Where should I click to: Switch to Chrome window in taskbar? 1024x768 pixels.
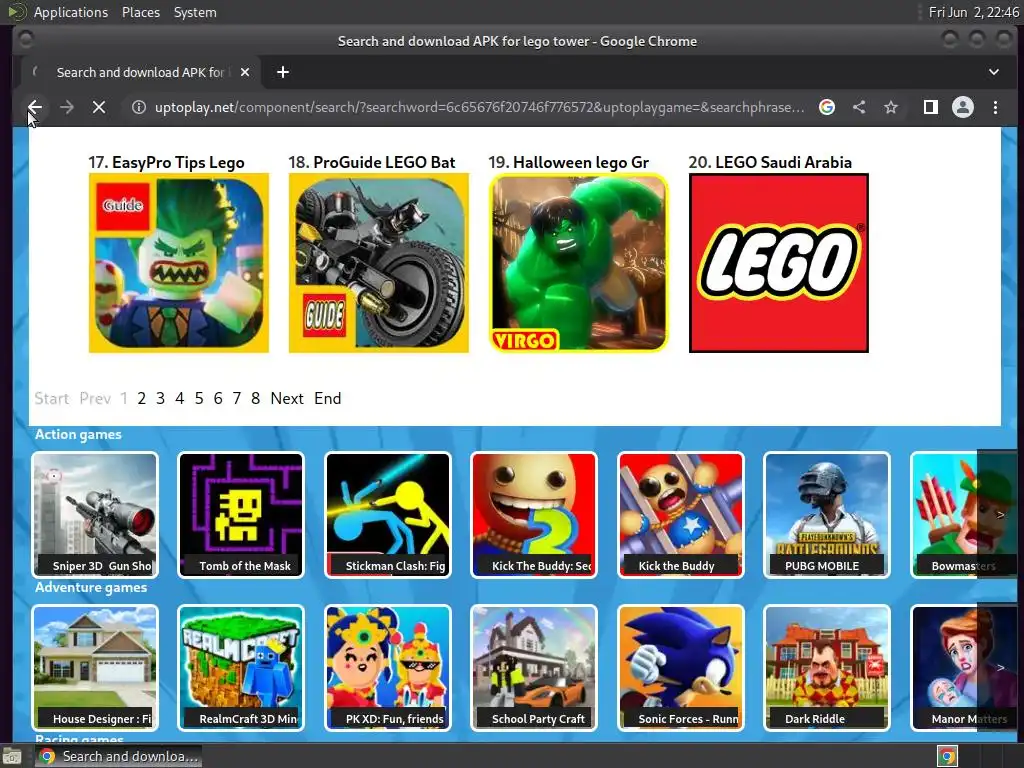pos(118,756)
